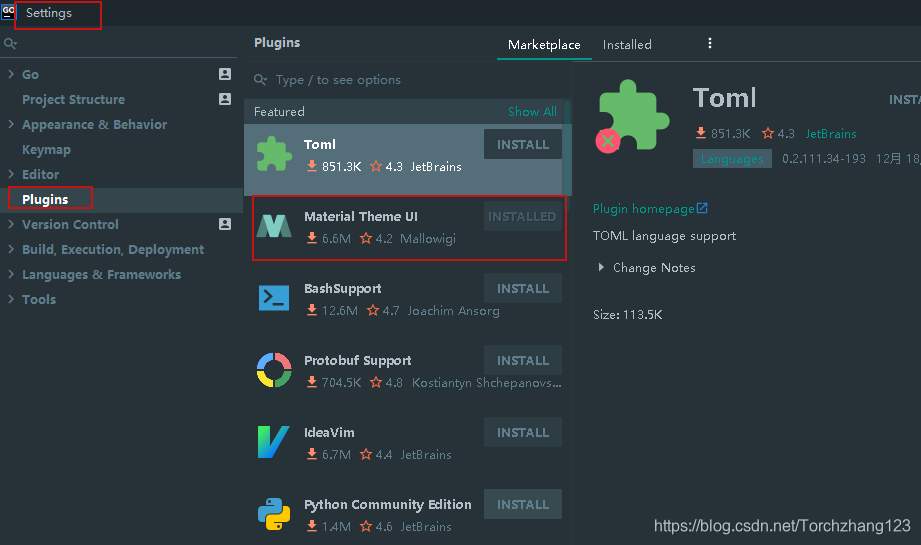
Task: Click the download count icon in Toml details
Action: point(701,133)
